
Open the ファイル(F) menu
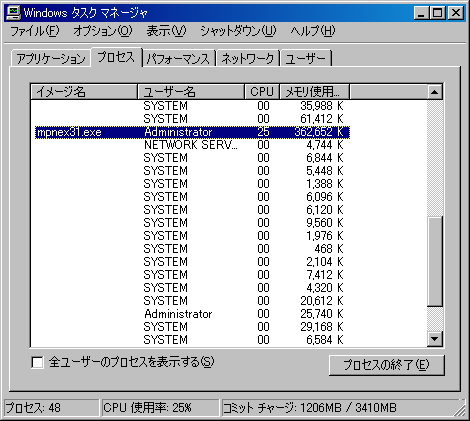pyautogui.click(x=35, y=31)
